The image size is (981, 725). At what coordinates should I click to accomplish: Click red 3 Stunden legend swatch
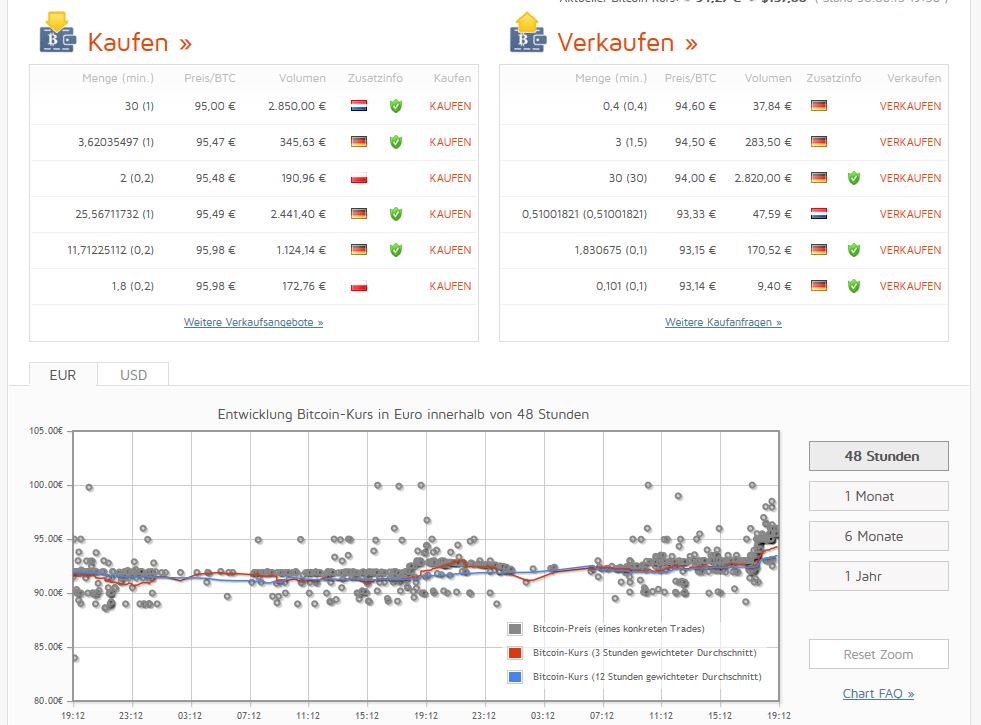click(x=516, y=652)
